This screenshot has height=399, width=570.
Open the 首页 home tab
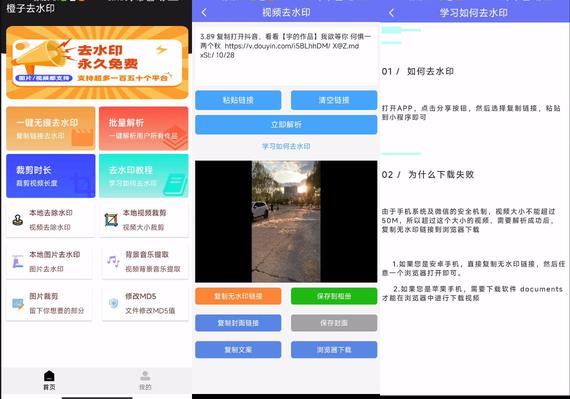point(49,380)
